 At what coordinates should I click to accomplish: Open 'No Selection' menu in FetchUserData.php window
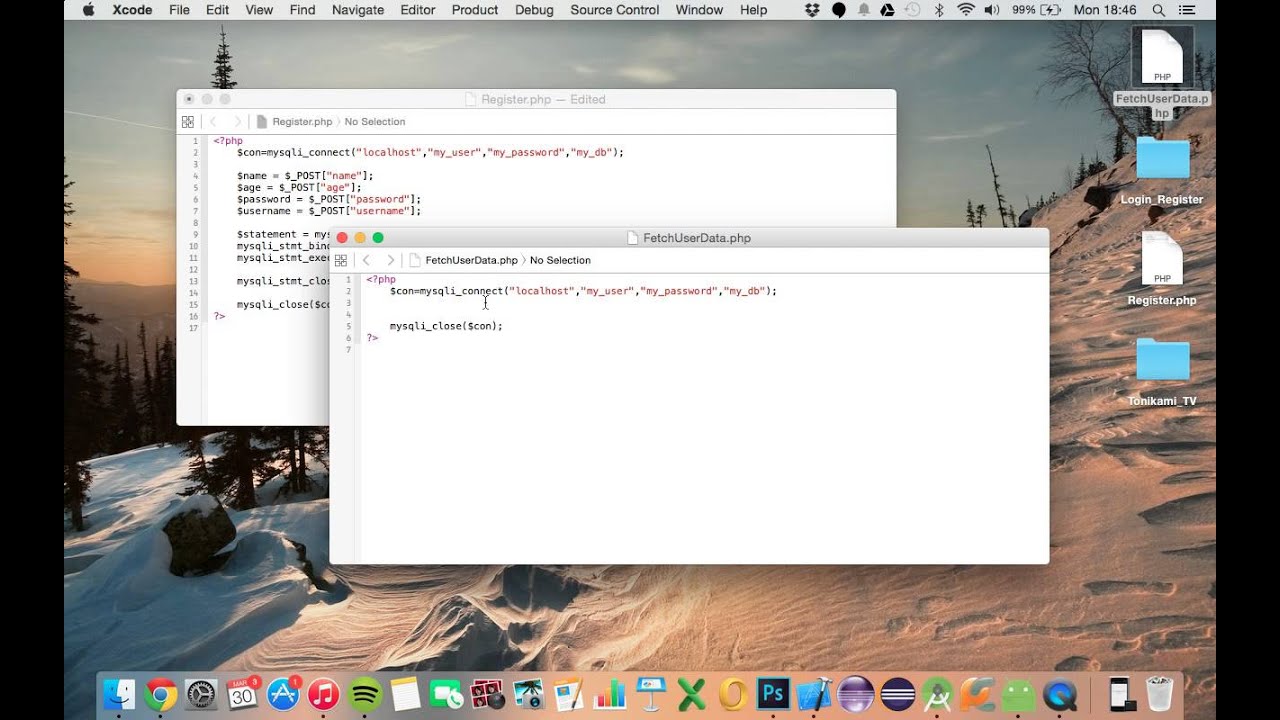[x=560, y=260]
